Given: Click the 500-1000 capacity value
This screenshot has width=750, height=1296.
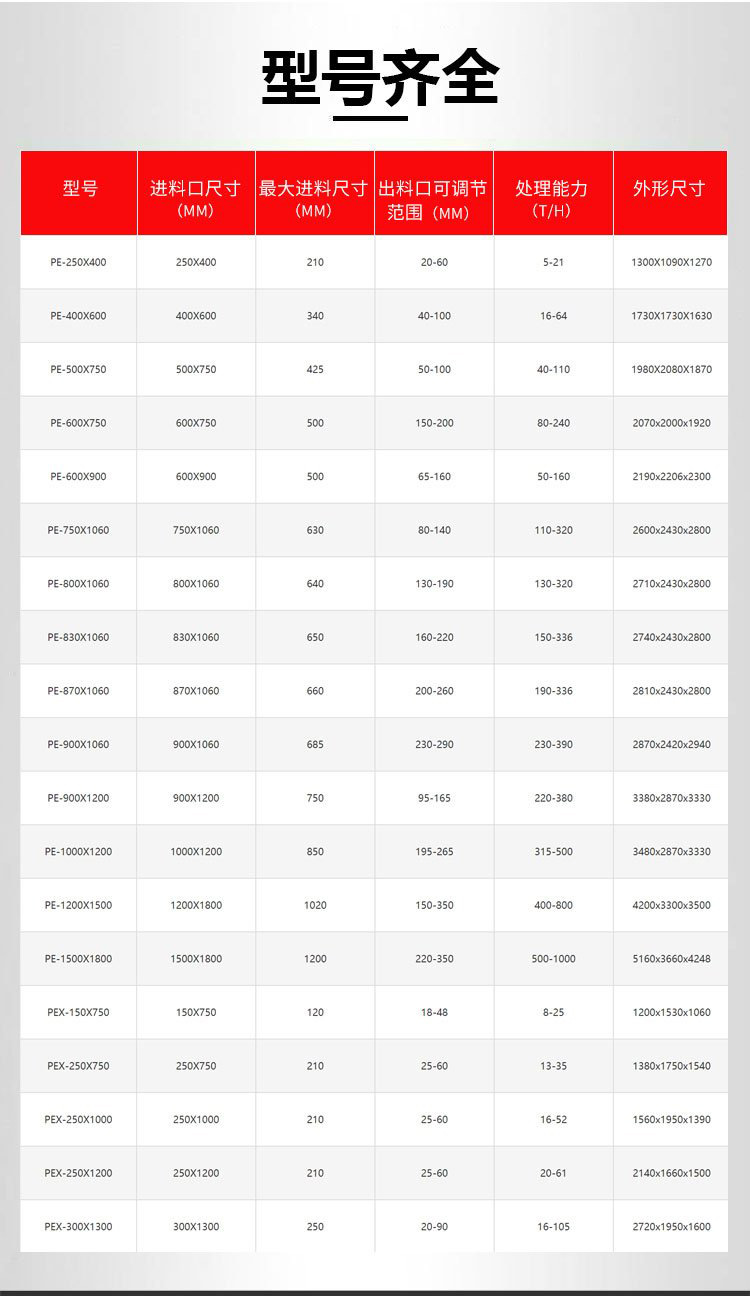Looking at the screenshot, I should tap(553, 958).
